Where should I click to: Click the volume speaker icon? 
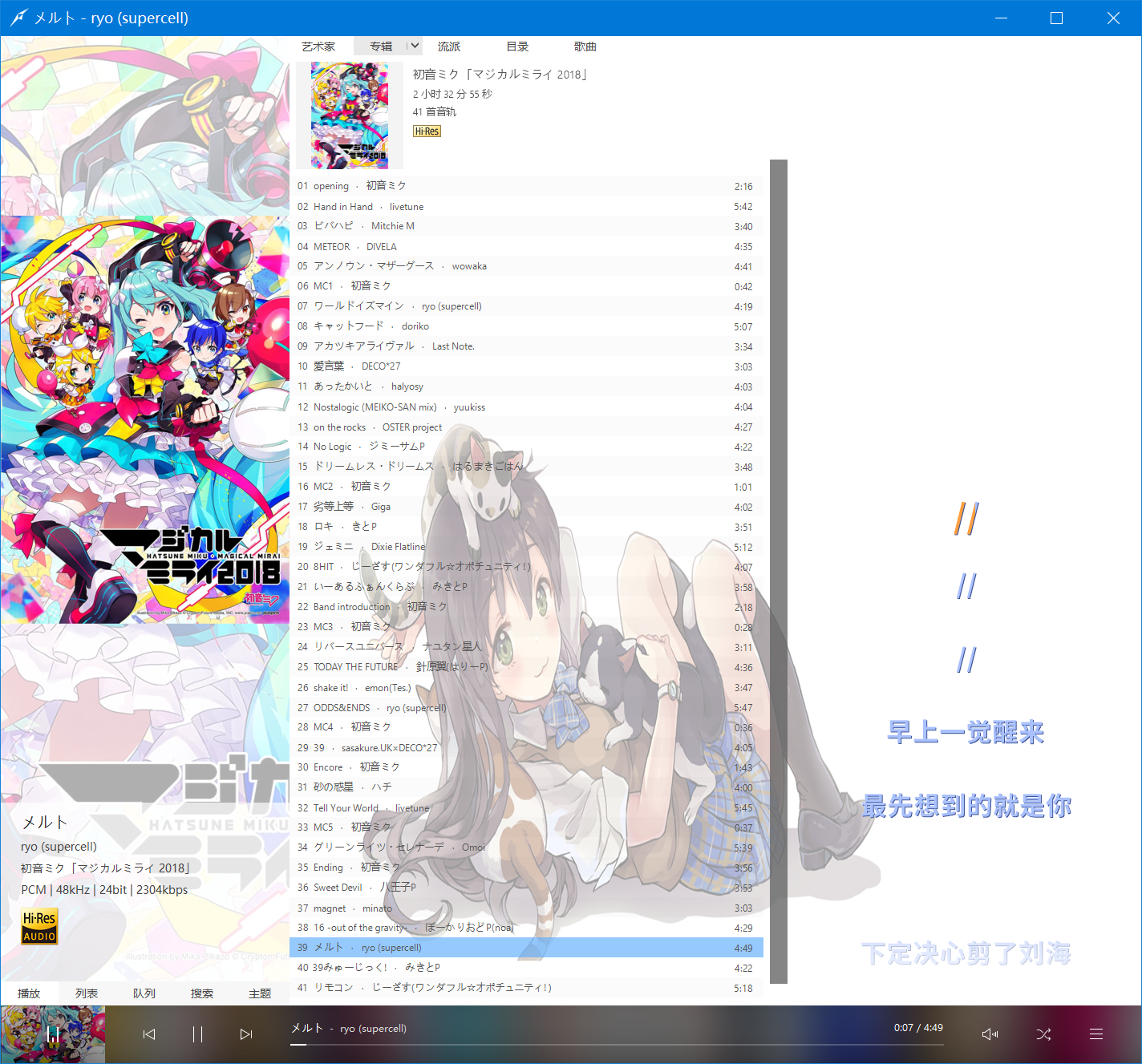990,1034
